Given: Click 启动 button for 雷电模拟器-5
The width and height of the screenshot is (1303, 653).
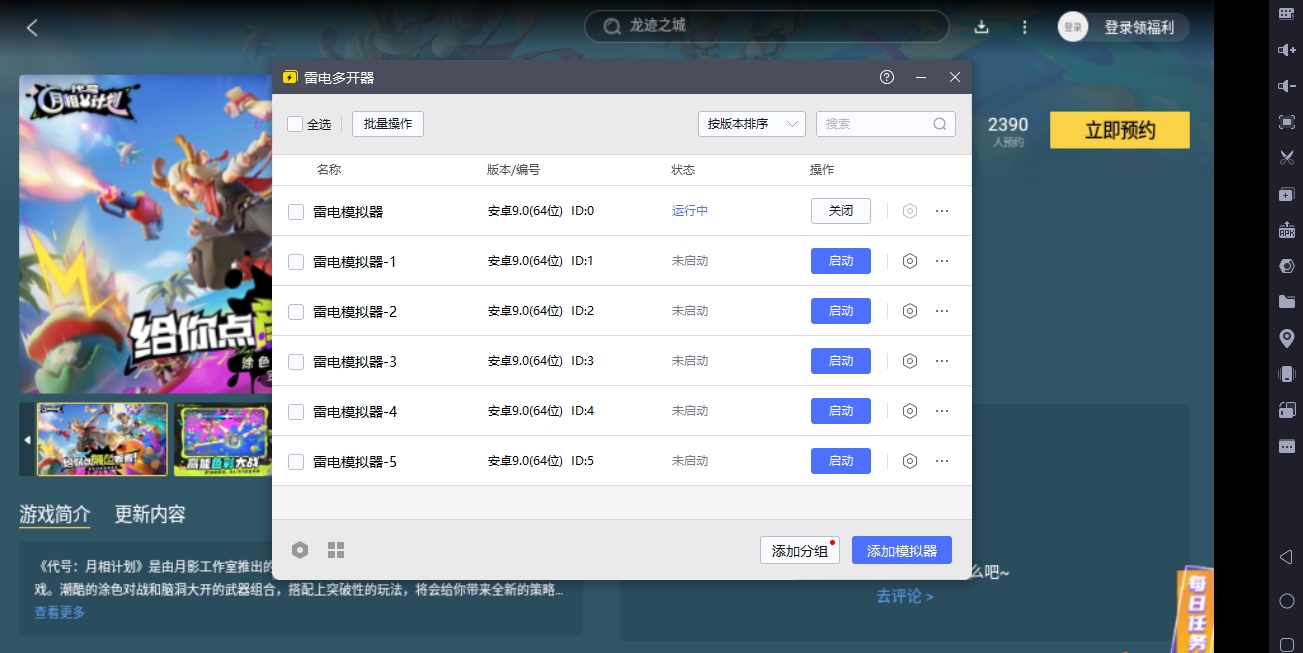Looking at the screenshot, I should point(841,461).
